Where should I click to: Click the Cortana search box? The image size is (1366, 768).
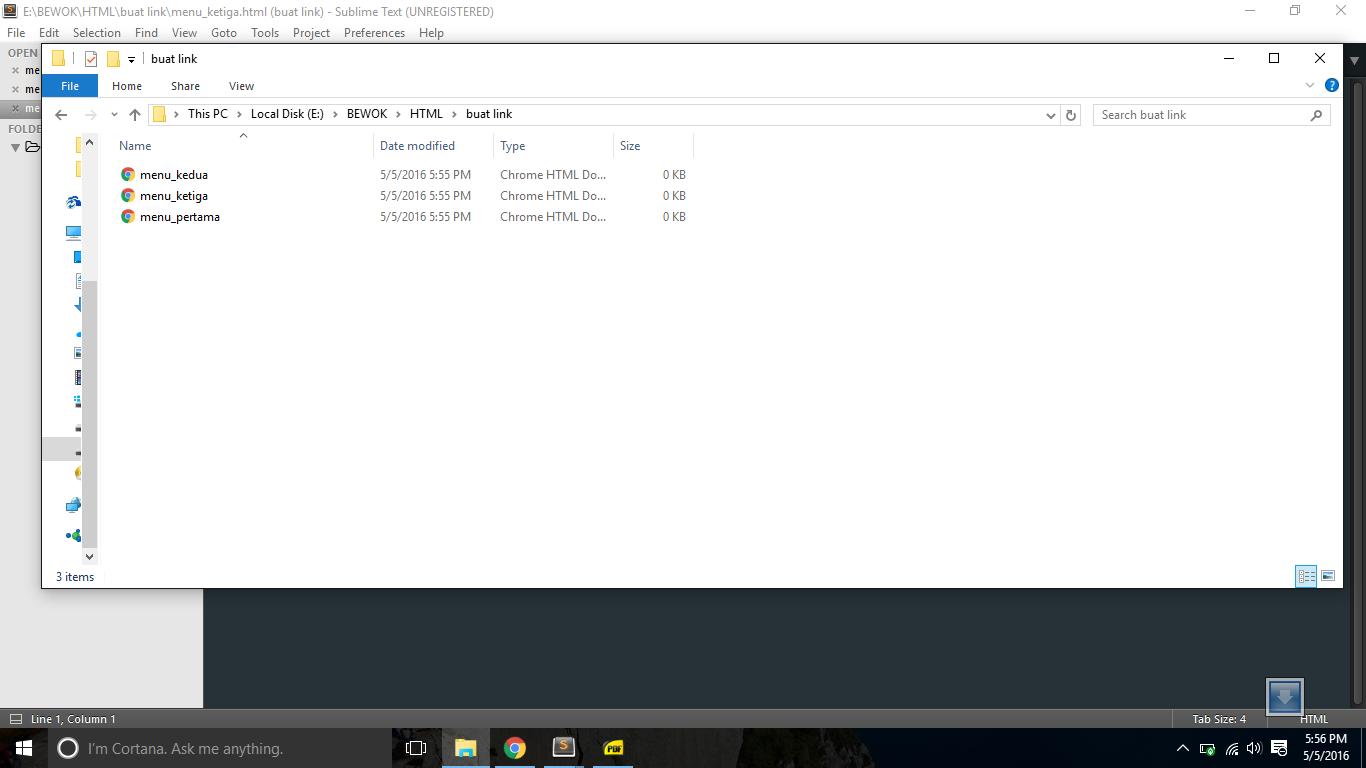click(219, 748)
